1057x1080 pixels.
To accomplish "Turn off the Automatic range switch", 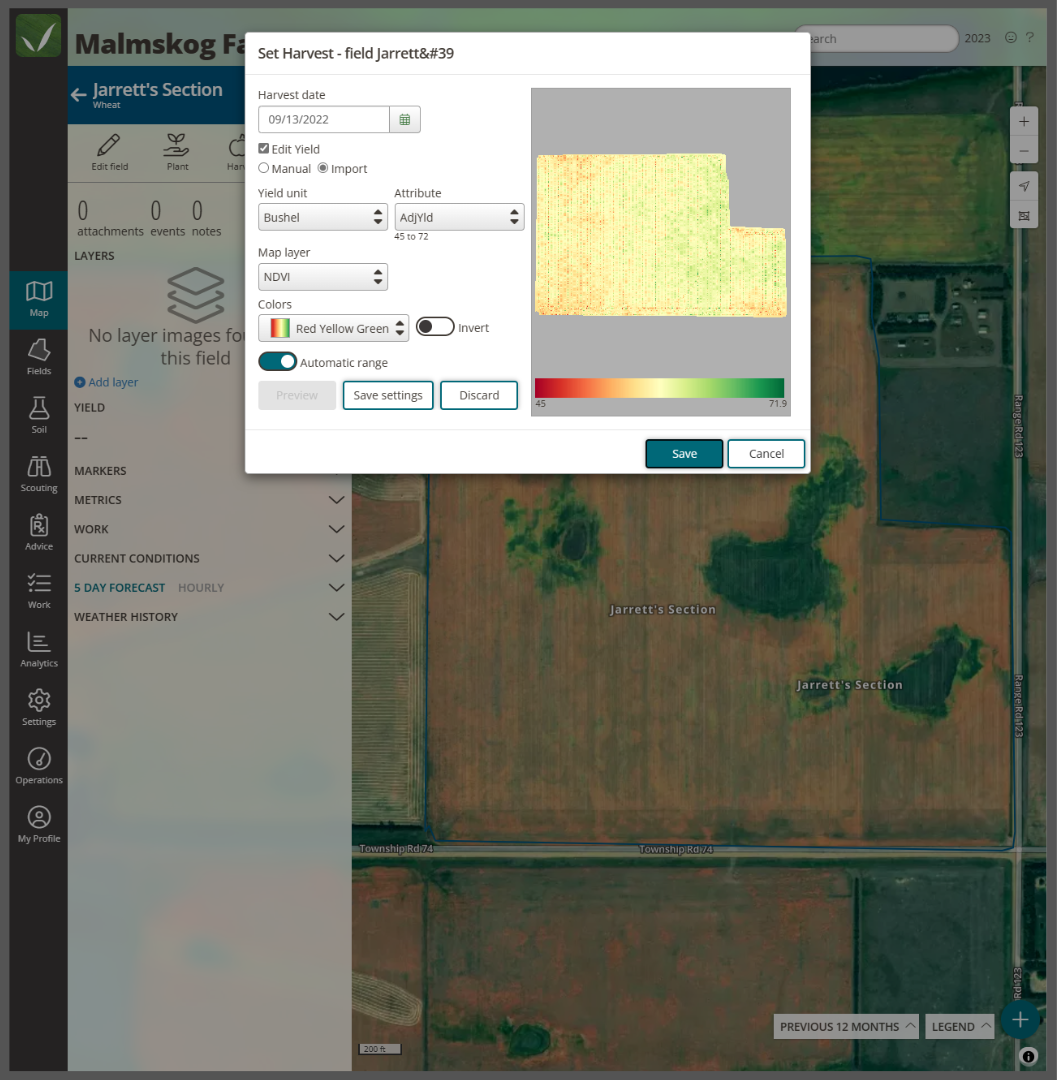I will [278, 362].
